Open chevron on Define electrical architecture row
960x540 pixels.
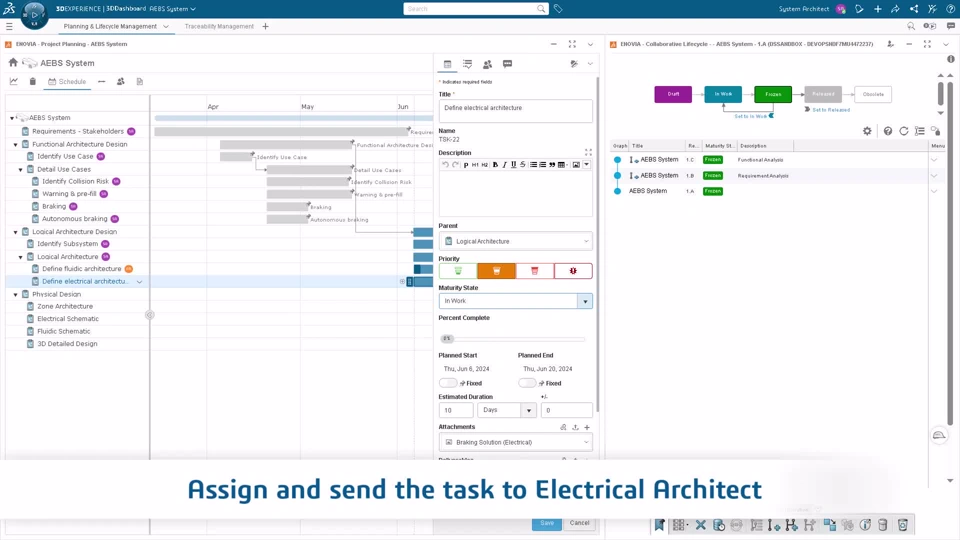coord(140,282)
